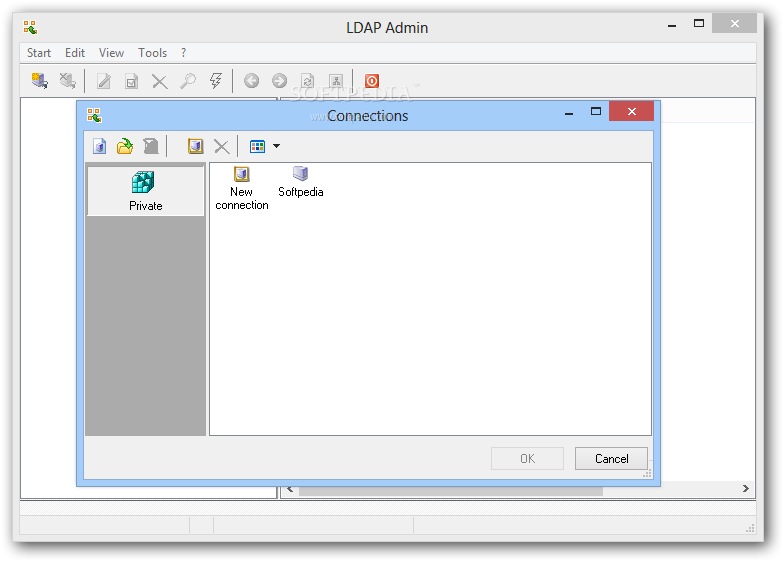Click the Search magnifier icon
The image size is (784, 562).
[x=188, y=81]
